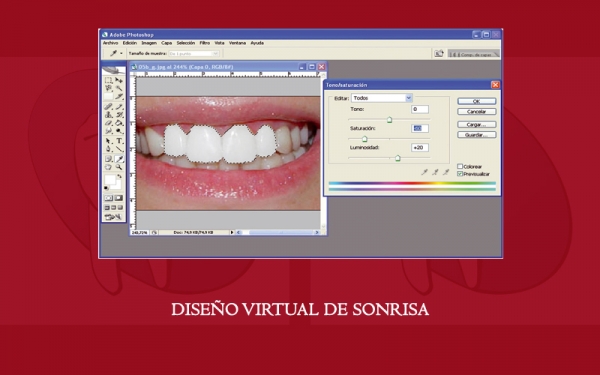Screen dimensions: 600x375
Task: Select the Move tool
Action: pyautogui.click(x=119, y=80)
